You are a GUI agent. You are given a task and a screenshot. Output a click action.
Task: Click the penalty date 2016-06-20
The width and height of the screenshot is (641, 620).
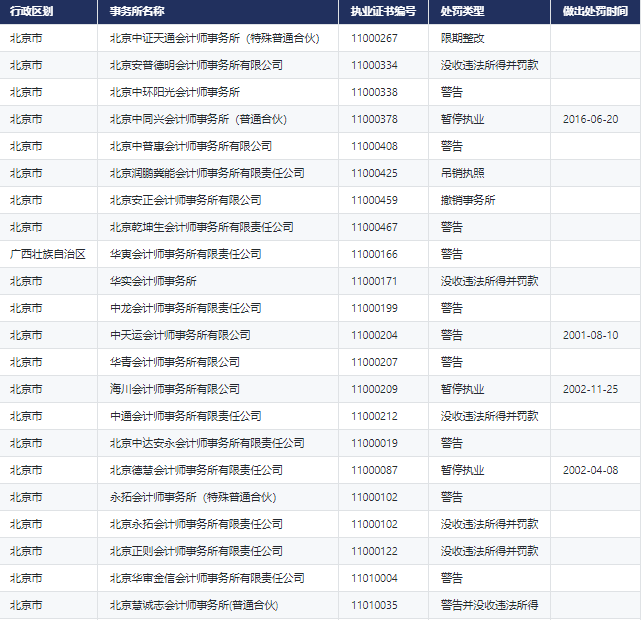point(590,119)
